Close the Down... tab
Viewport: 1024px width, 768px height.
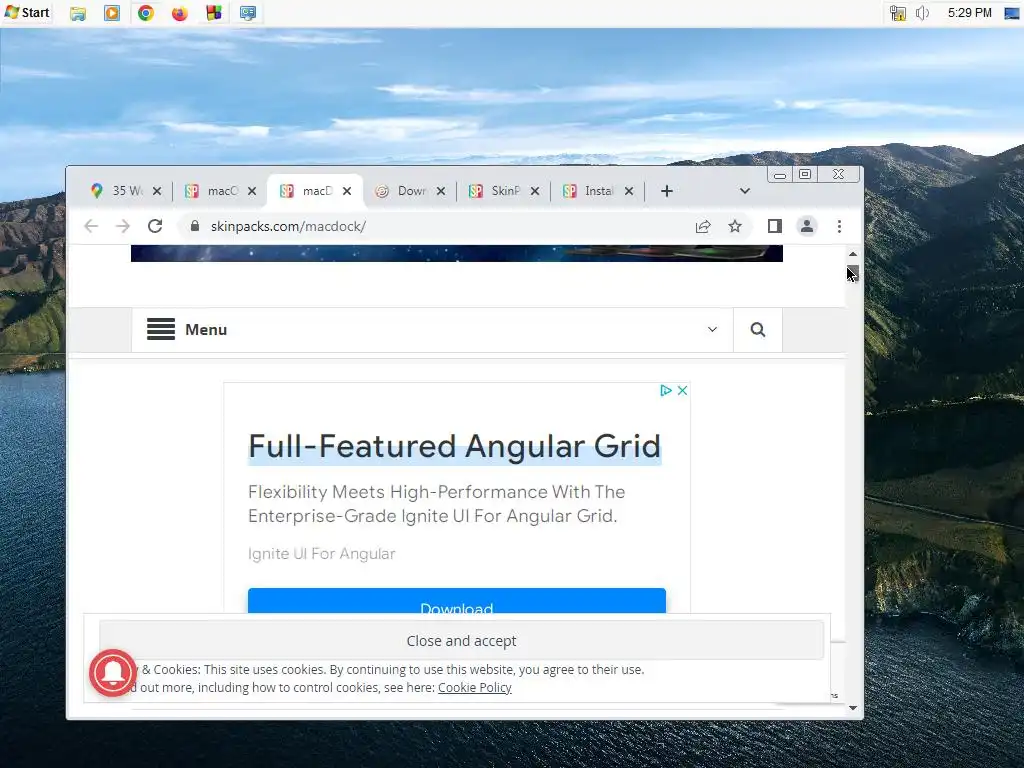[x=441, y=191]
